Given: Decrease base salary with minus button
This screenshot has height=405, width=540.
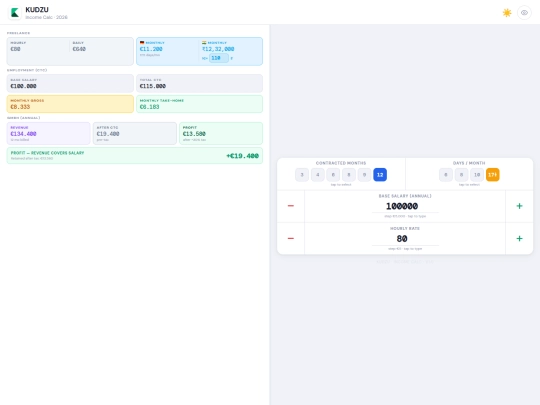Looking at the screenshot, I should click(x=291, y=206).
